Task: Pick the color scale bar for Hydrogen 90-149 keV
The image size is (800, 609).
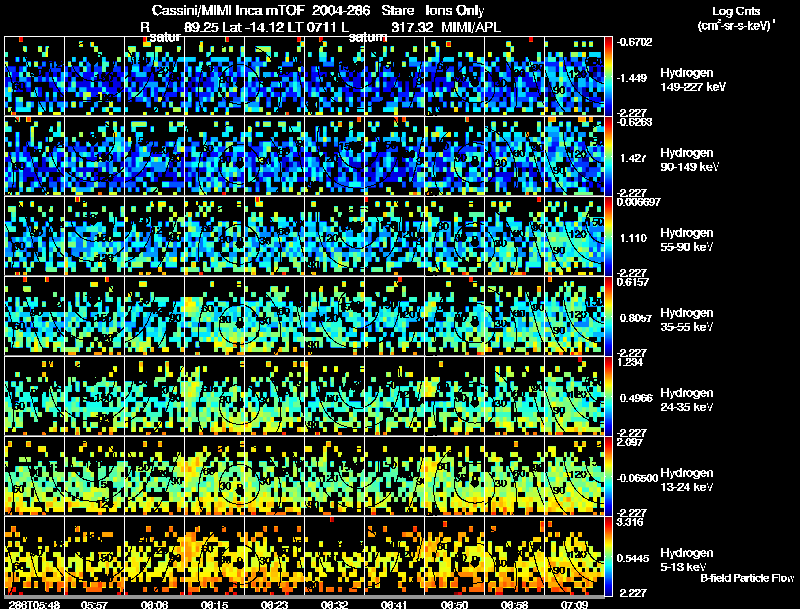Action: (x=608, y=156)
